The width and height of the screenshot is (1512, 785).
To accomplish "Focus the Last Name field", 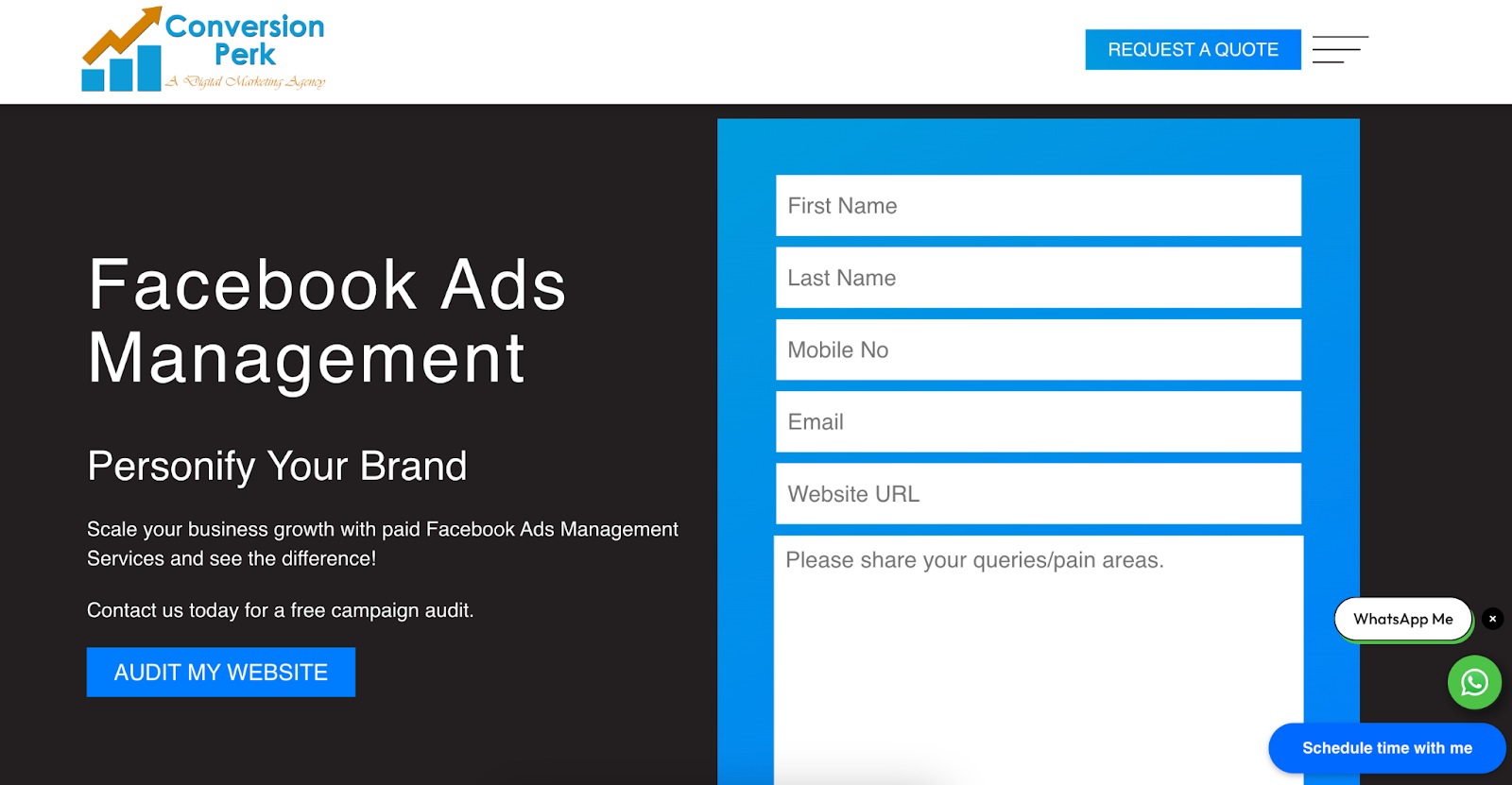I will [x=1039, y=277].
